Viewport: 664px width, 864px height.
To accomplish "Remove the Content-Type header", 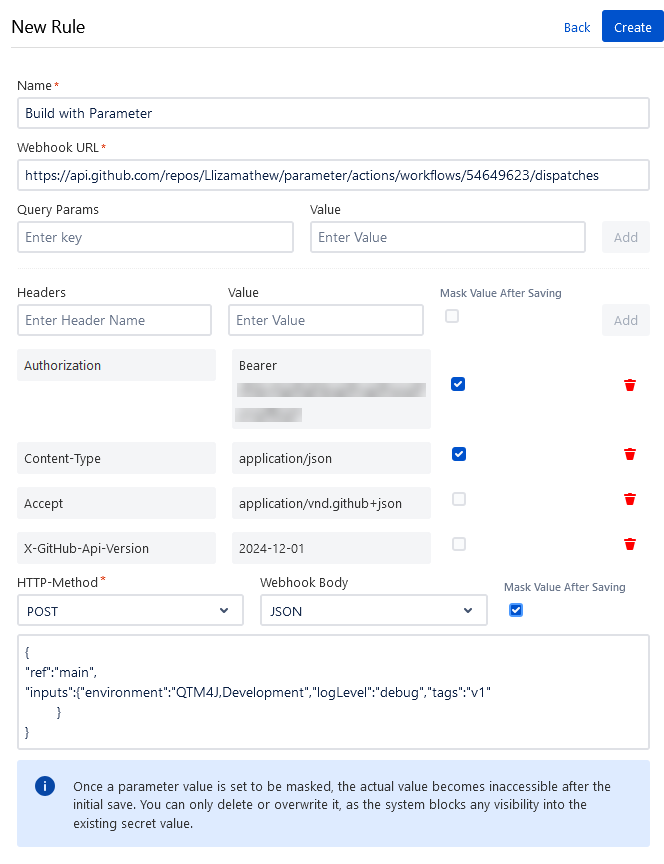I will (x=629, y=454).
